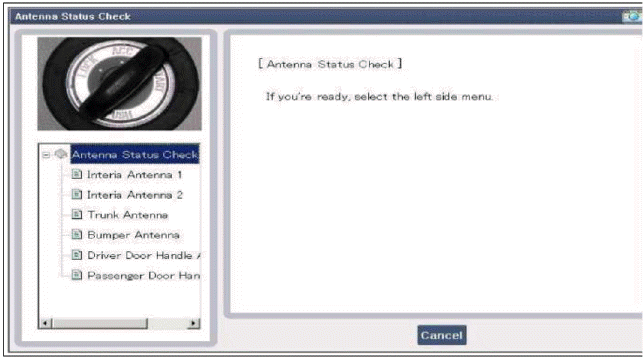This screenshot has height=360, width=644.
Task: Select Interia Antenna 2
Action: (135, 195)
